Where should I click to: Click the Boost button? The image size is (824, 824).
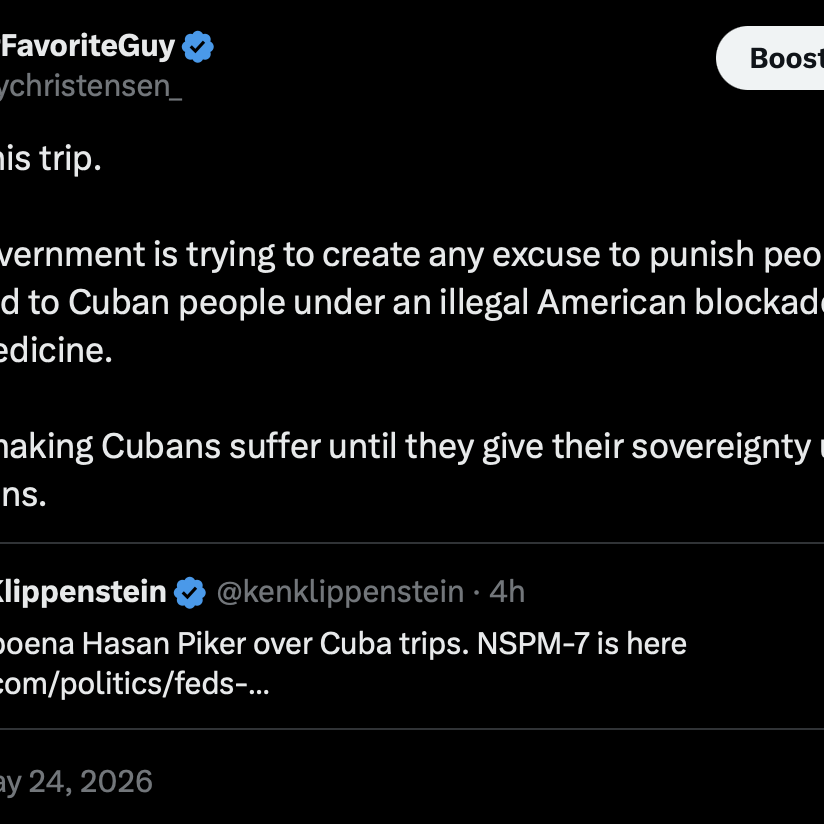770,58
